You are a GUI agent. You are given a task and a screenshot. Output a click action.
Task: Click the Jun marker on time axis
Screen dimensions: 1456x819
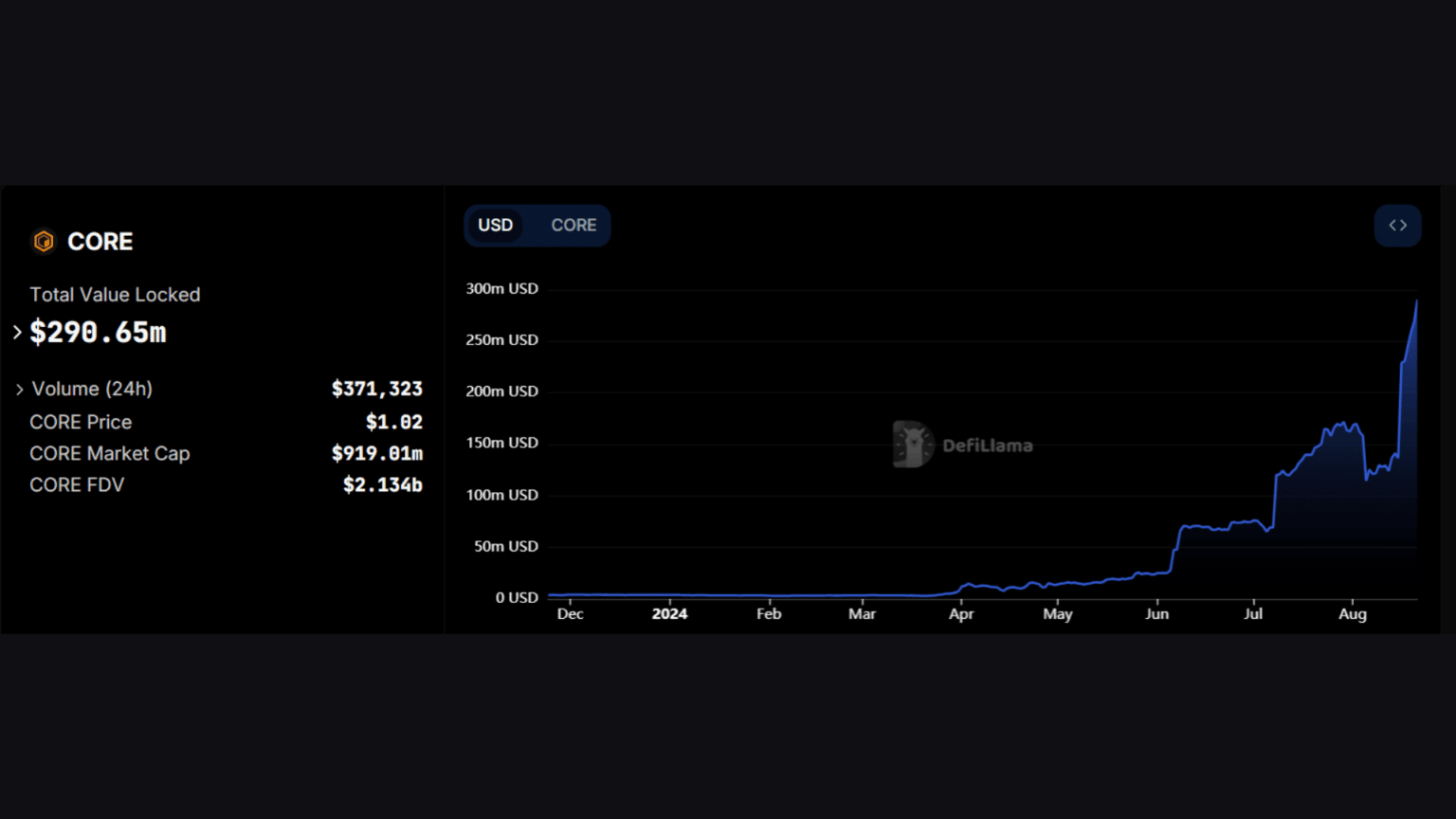click(x=1156, y=614)
